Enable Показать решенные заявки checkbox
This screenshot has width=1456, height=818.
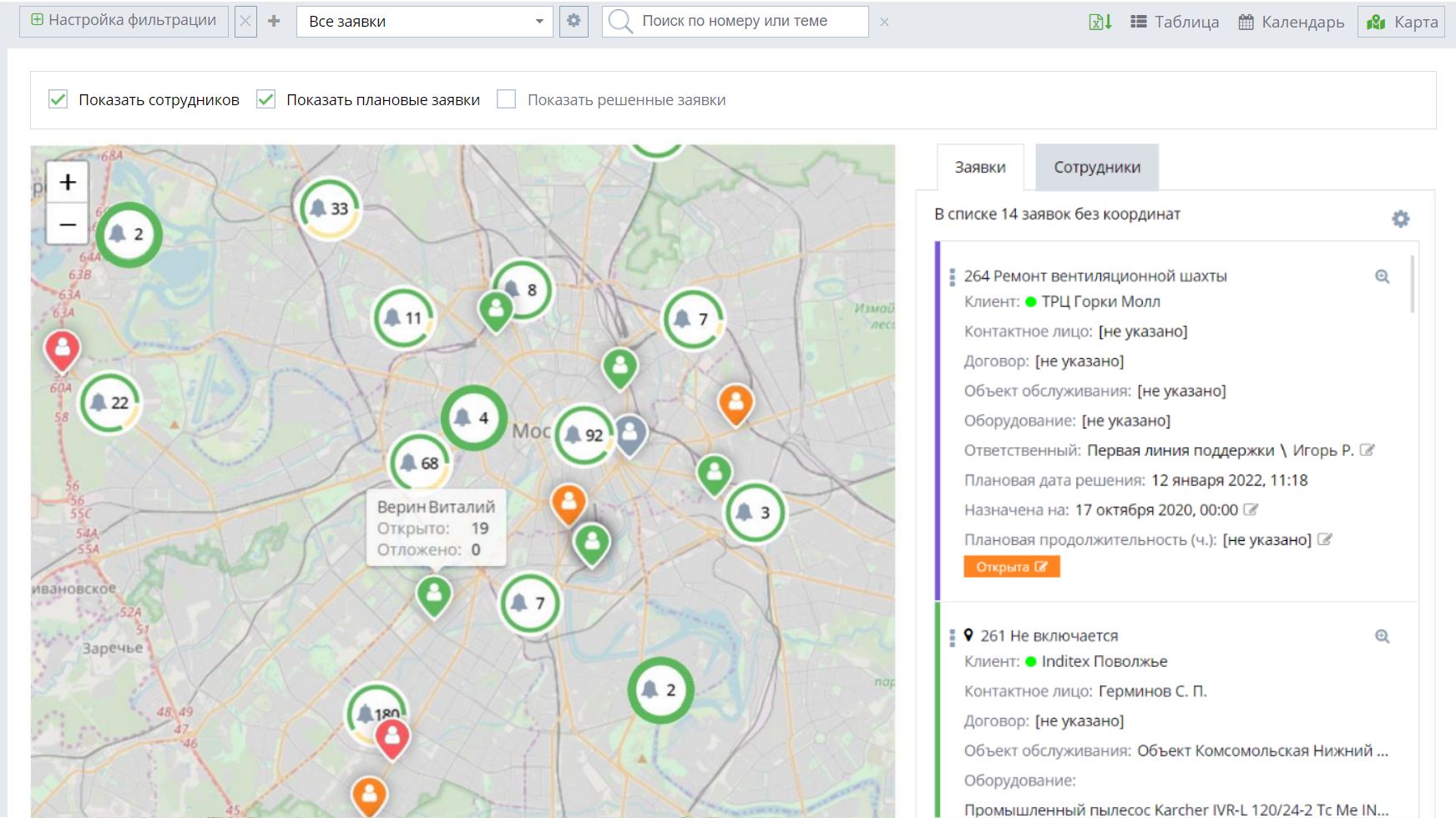[506, 99]
